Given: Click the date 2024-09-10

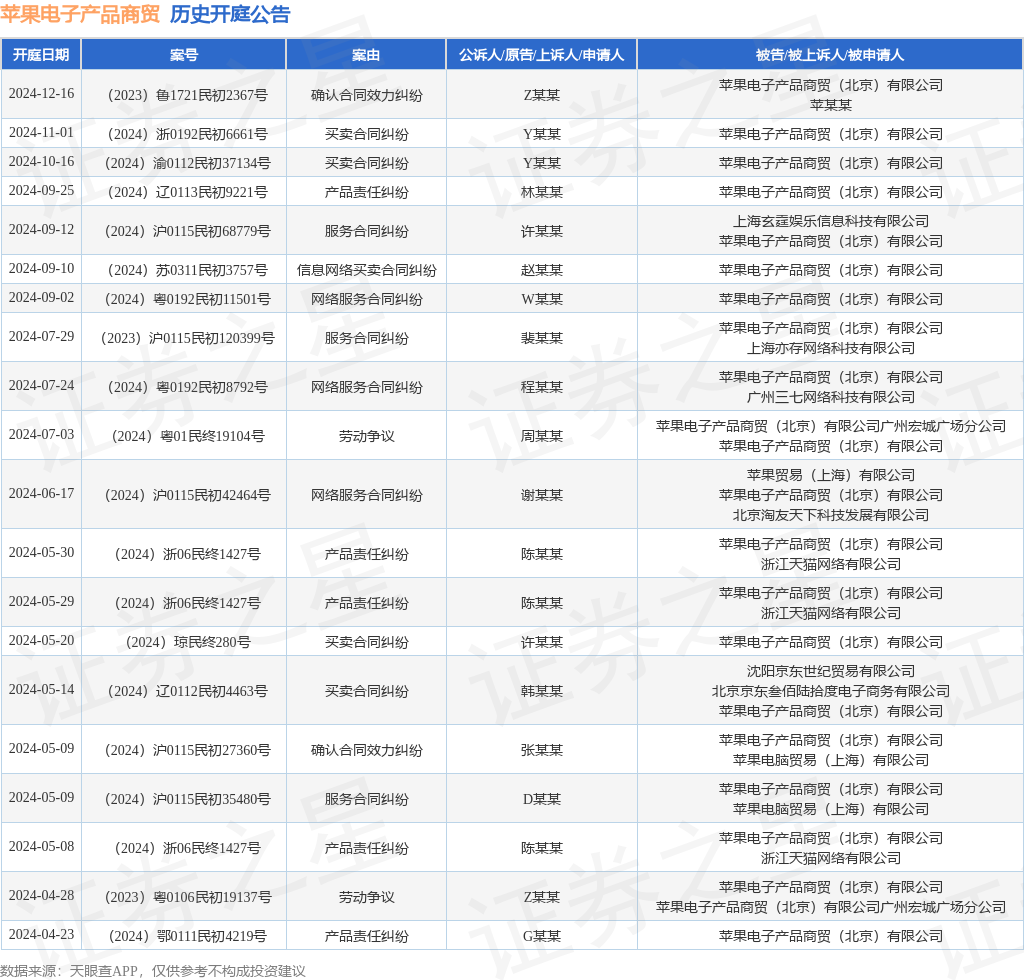Looking at the screenshot, I should click(x=41, y=268).
